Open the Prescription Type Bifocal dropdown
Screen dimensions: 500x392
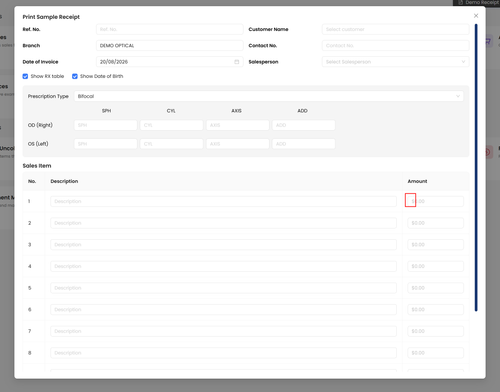[269, 96]
